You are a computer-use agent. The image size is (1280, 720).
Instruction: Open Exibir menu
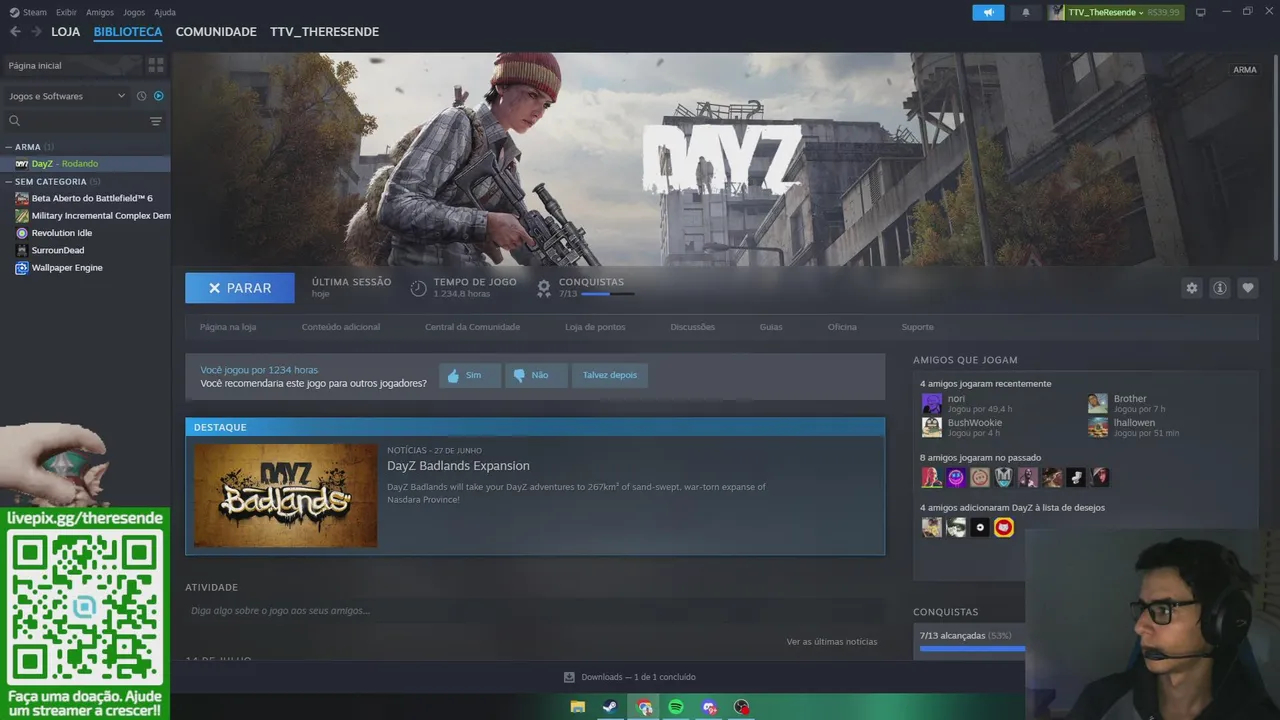pyautogui.click(x=66, y=12)
